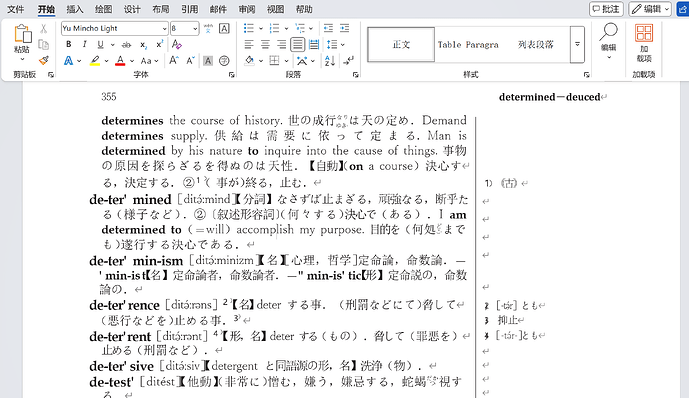Switch to the 插入 (Insert) tab
Screen dimensions: 689x398
75,9
